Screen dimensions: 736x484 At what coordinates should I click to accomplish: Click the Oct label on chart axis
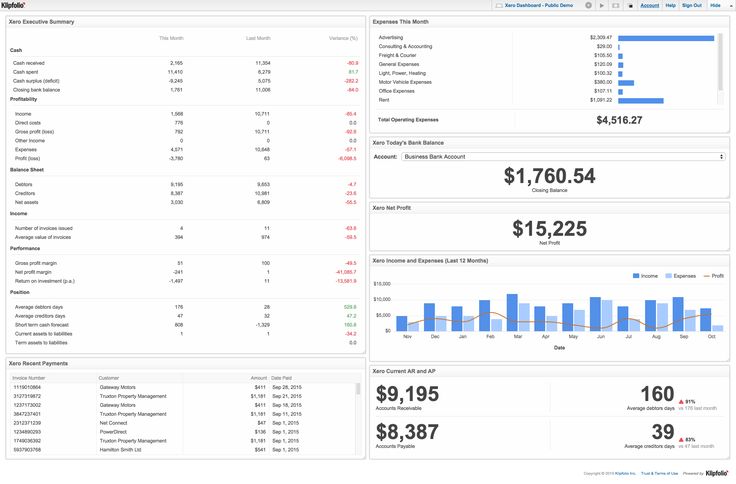coord(712,337)
